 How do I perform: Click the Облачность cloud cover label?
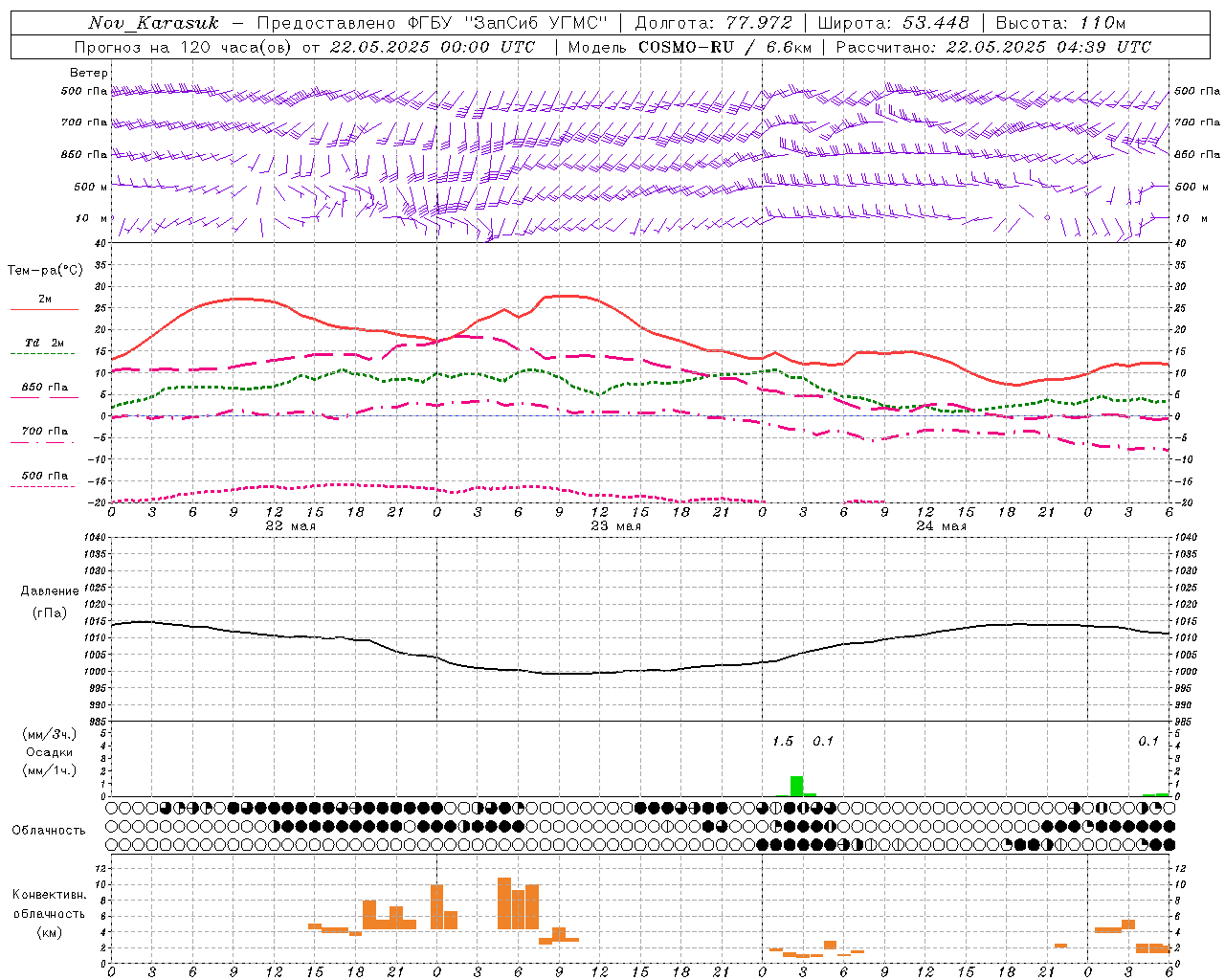point(49,830)
